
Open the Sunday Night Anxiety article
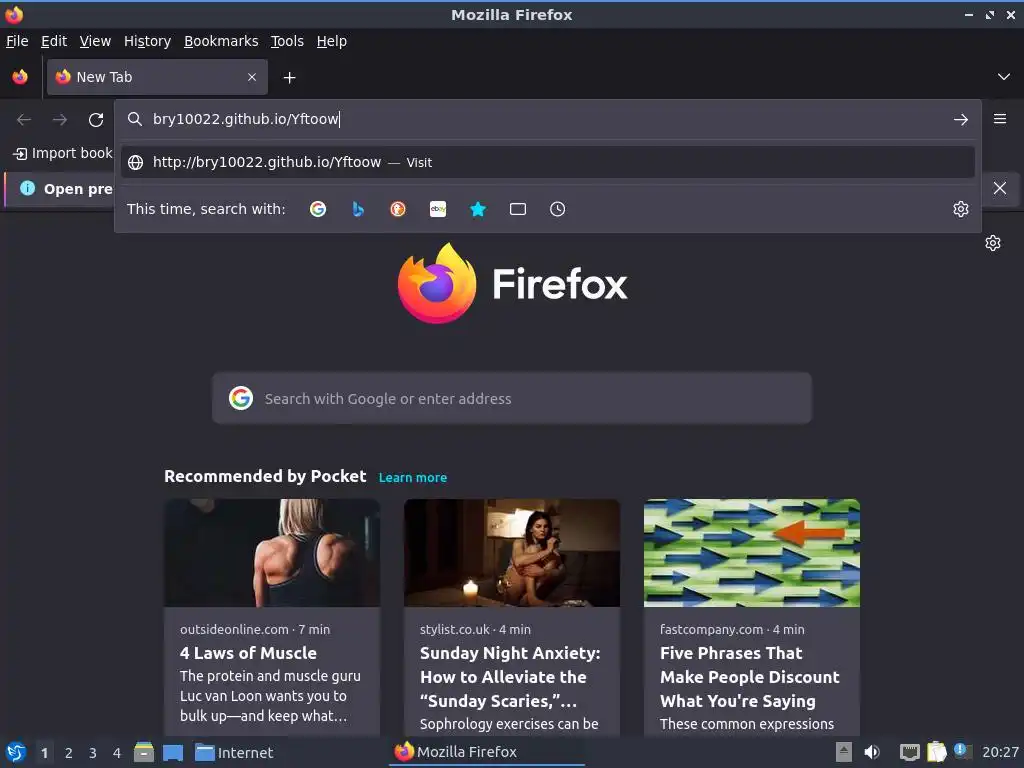tap(509, 677)
